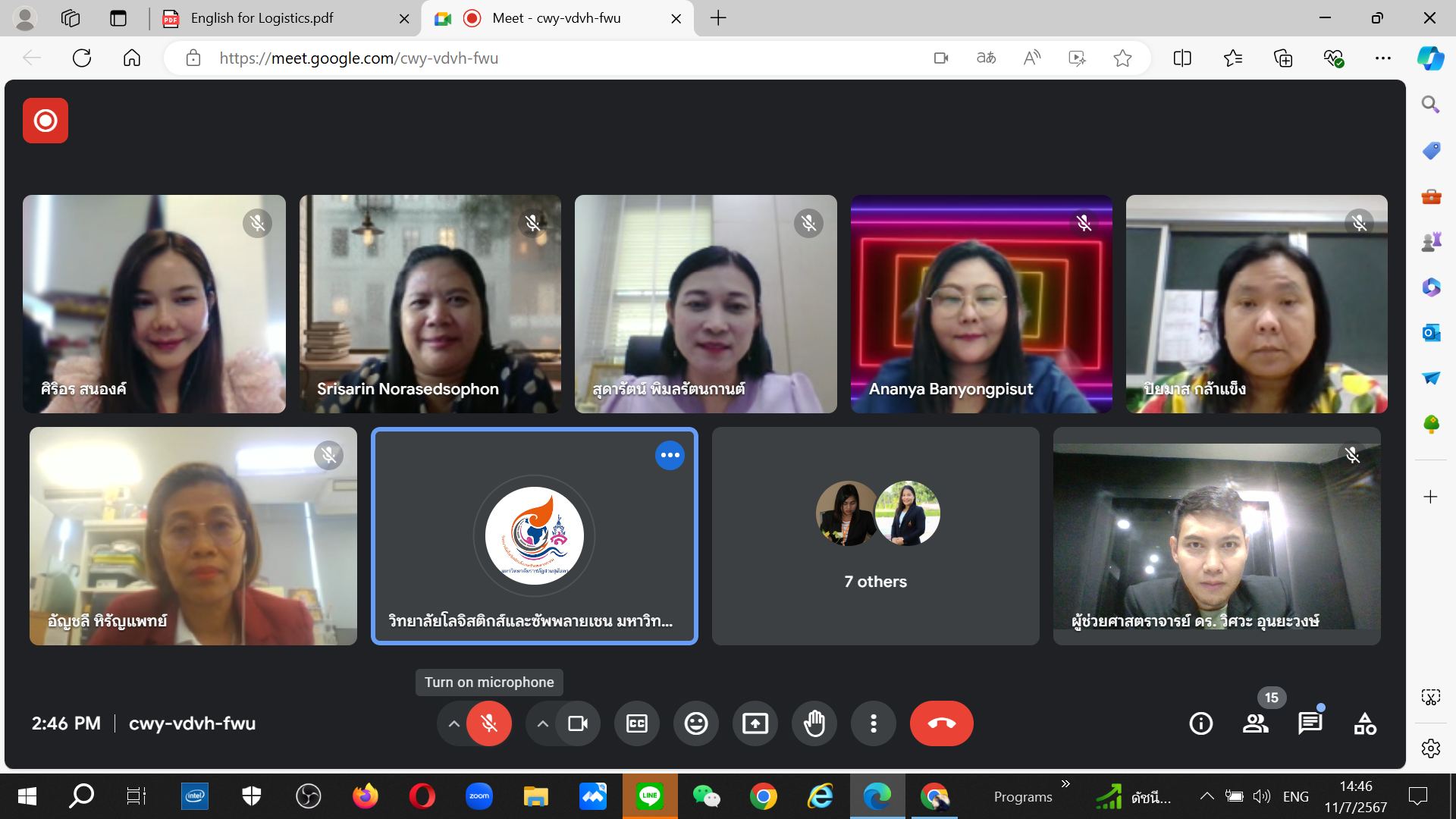
Task: Expand audio settings chevron beside microphone
Action: pyautogui.click(x=453, y=723)
